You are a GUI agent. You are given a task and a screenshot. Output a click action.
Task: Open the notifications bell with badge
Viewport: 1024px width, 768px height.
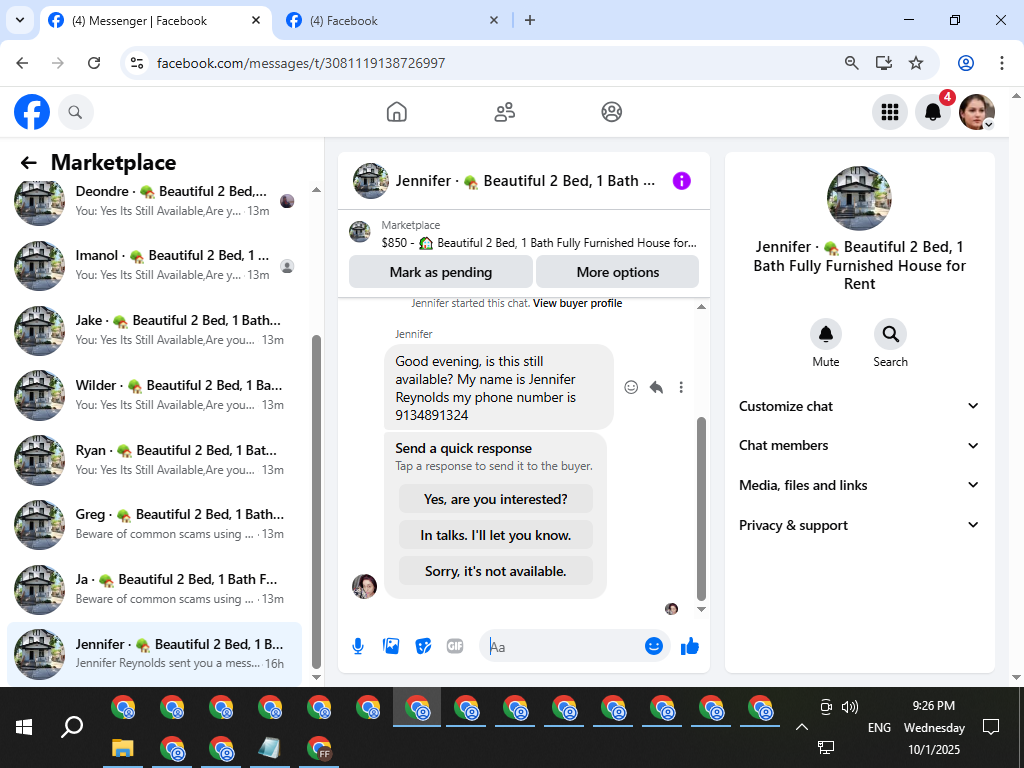coord(933,112)
